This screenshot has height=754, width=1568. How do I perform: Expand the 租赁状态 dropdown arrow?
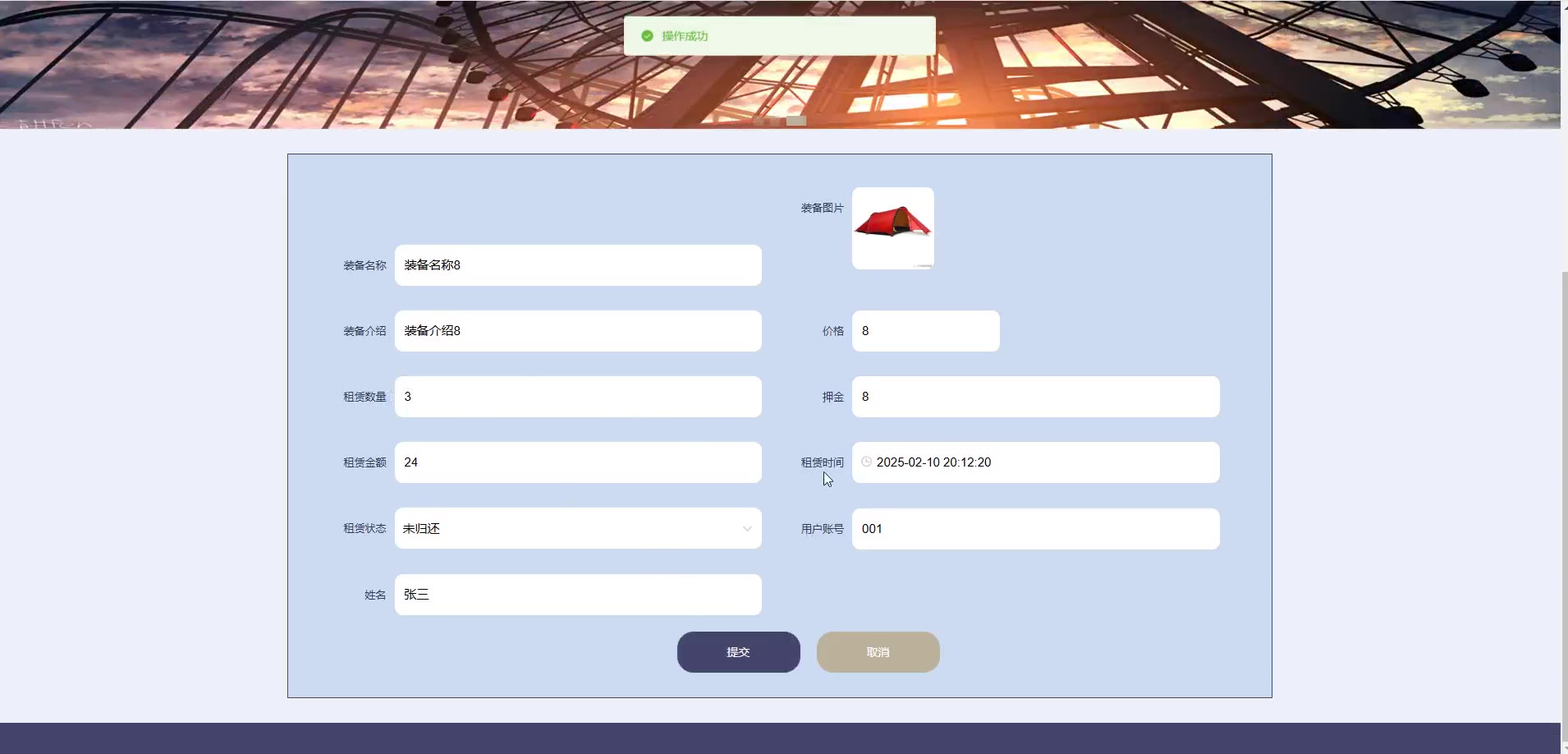point(747,529)
